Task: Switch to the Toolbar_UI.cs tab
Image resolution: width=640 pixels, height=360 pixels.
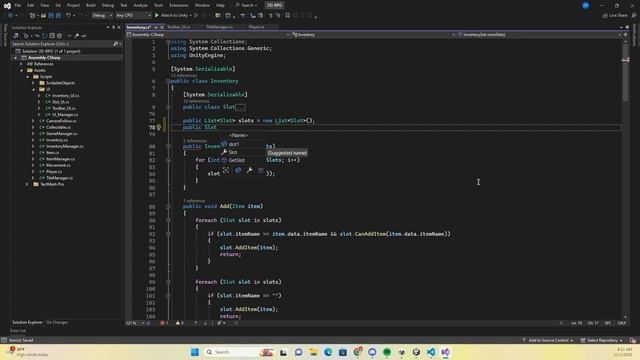Action: [178, 27]
